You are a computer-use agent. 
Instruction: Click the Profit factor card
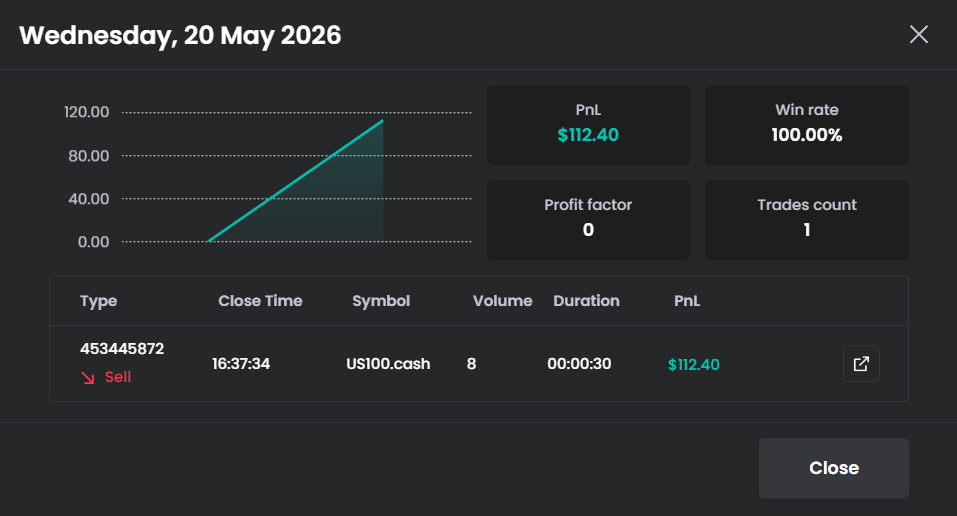point(588,220)
